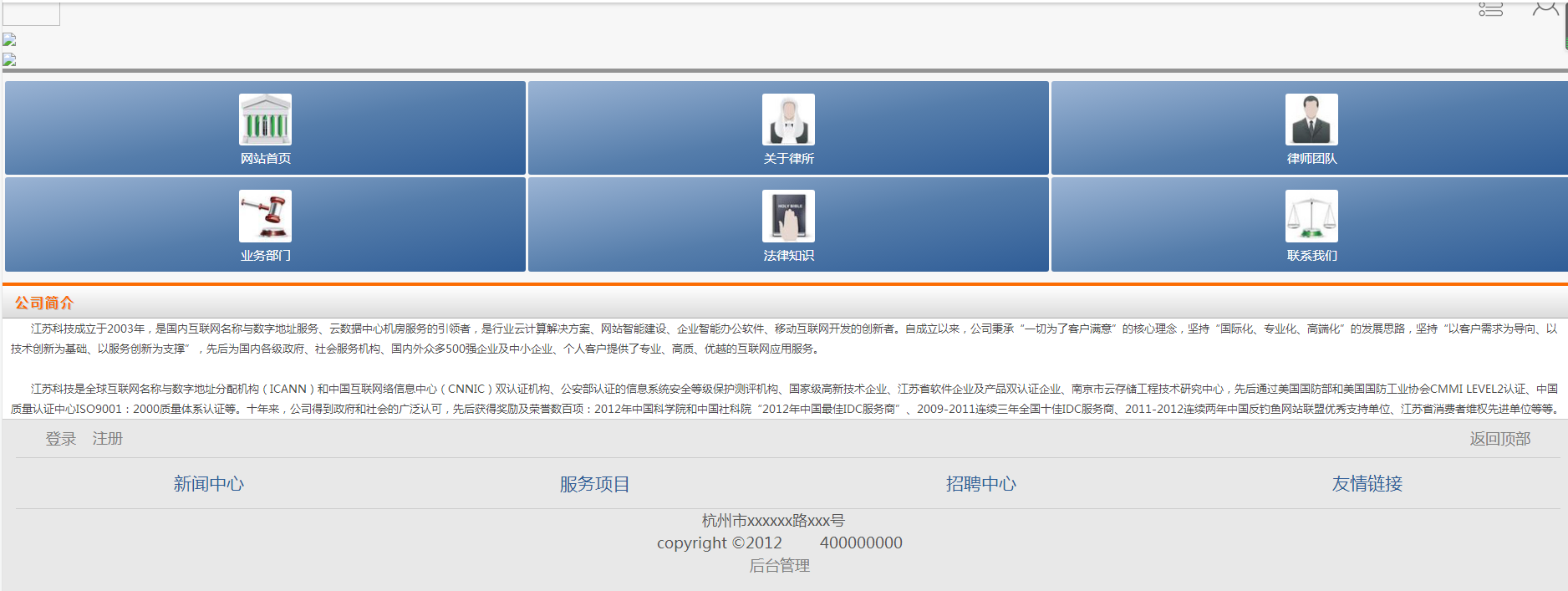Click the gavel icon for 业务部门
This screenshot has height=591, width=1568.
[265, 216]
